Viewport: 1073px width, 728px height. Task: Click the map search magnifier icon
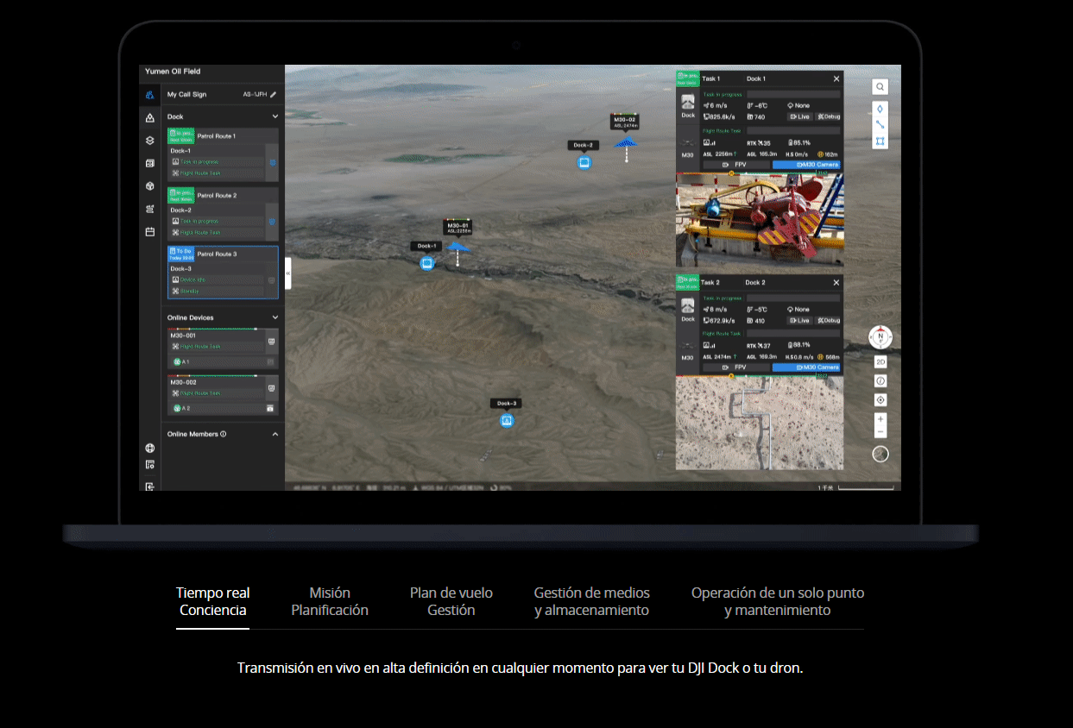pyautogui.click(x=880, y=87)
